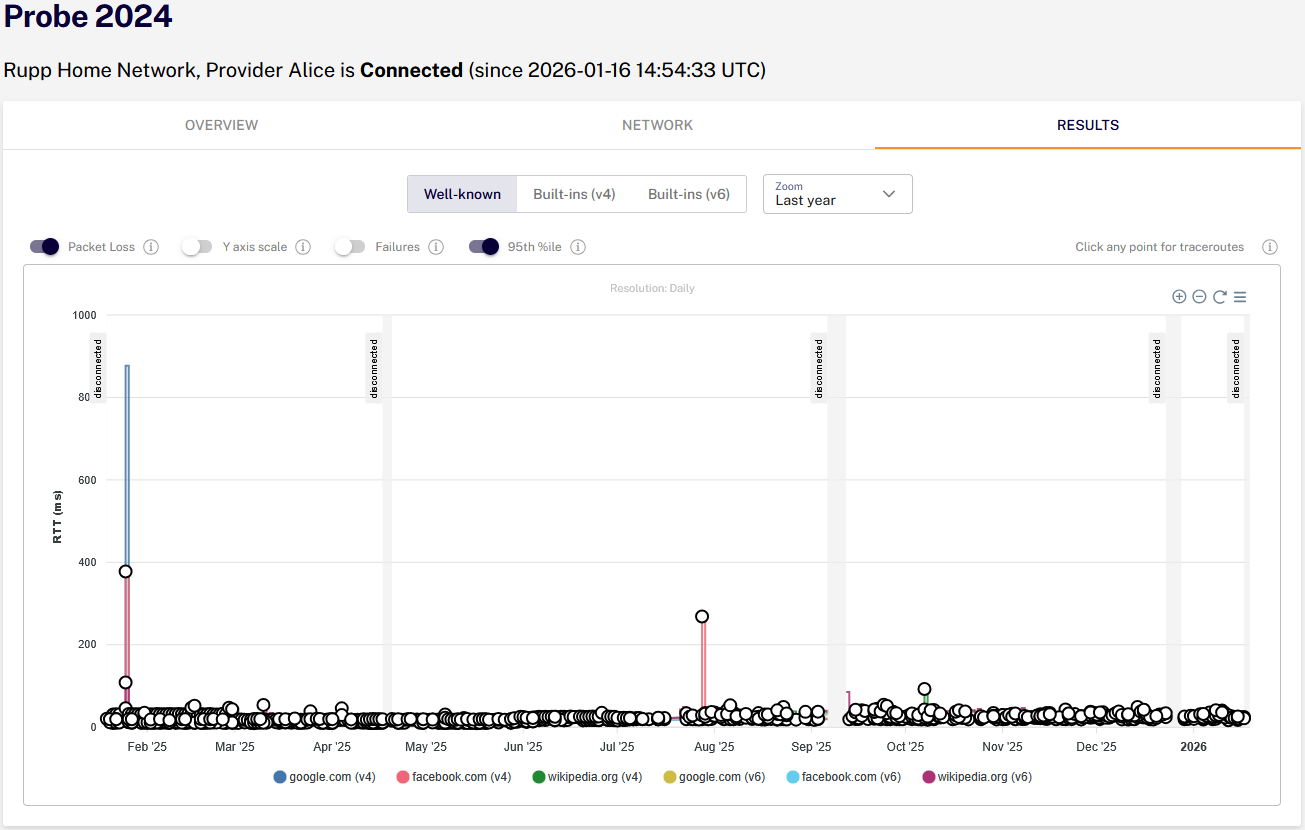1305x830 pixels.
Task: Click the 2026 axis label
Action: (x=1193, y=746)
